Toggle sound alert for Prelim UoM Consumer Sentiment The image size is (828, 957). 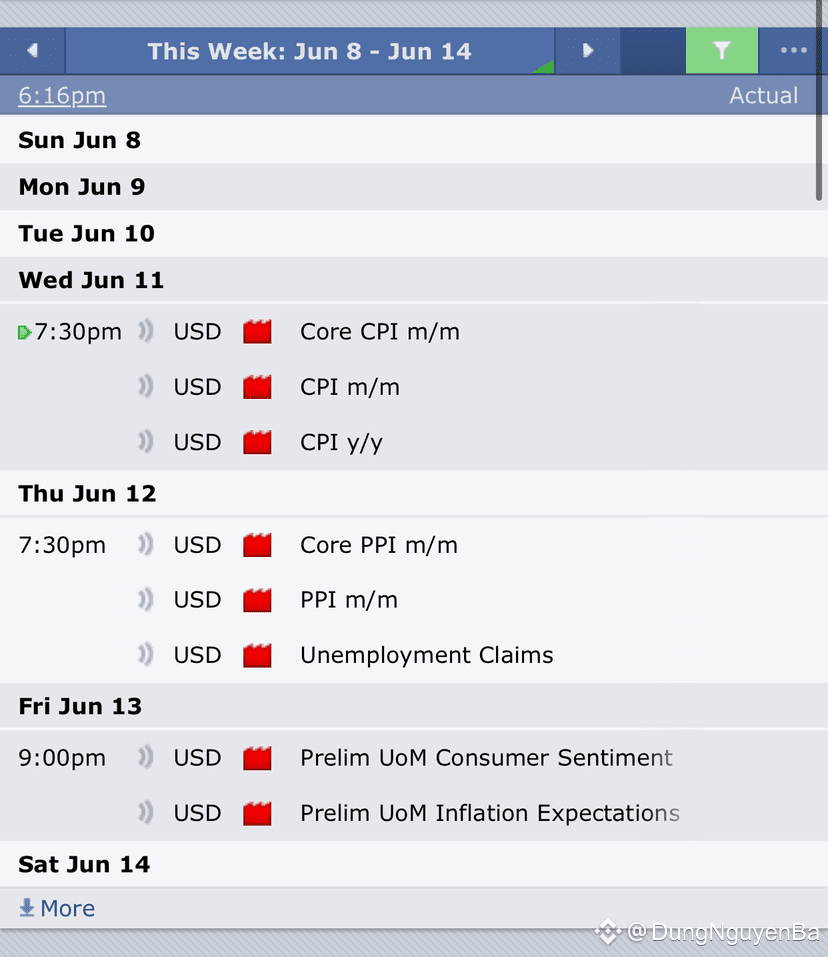coord(146,758)
